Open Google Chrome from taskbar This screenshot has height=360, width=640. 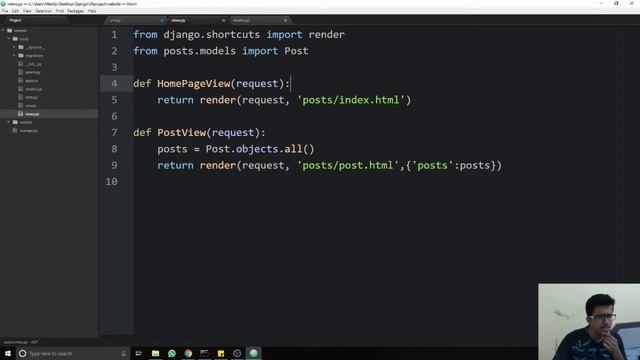pyautogui.click(x=188, y=353)
